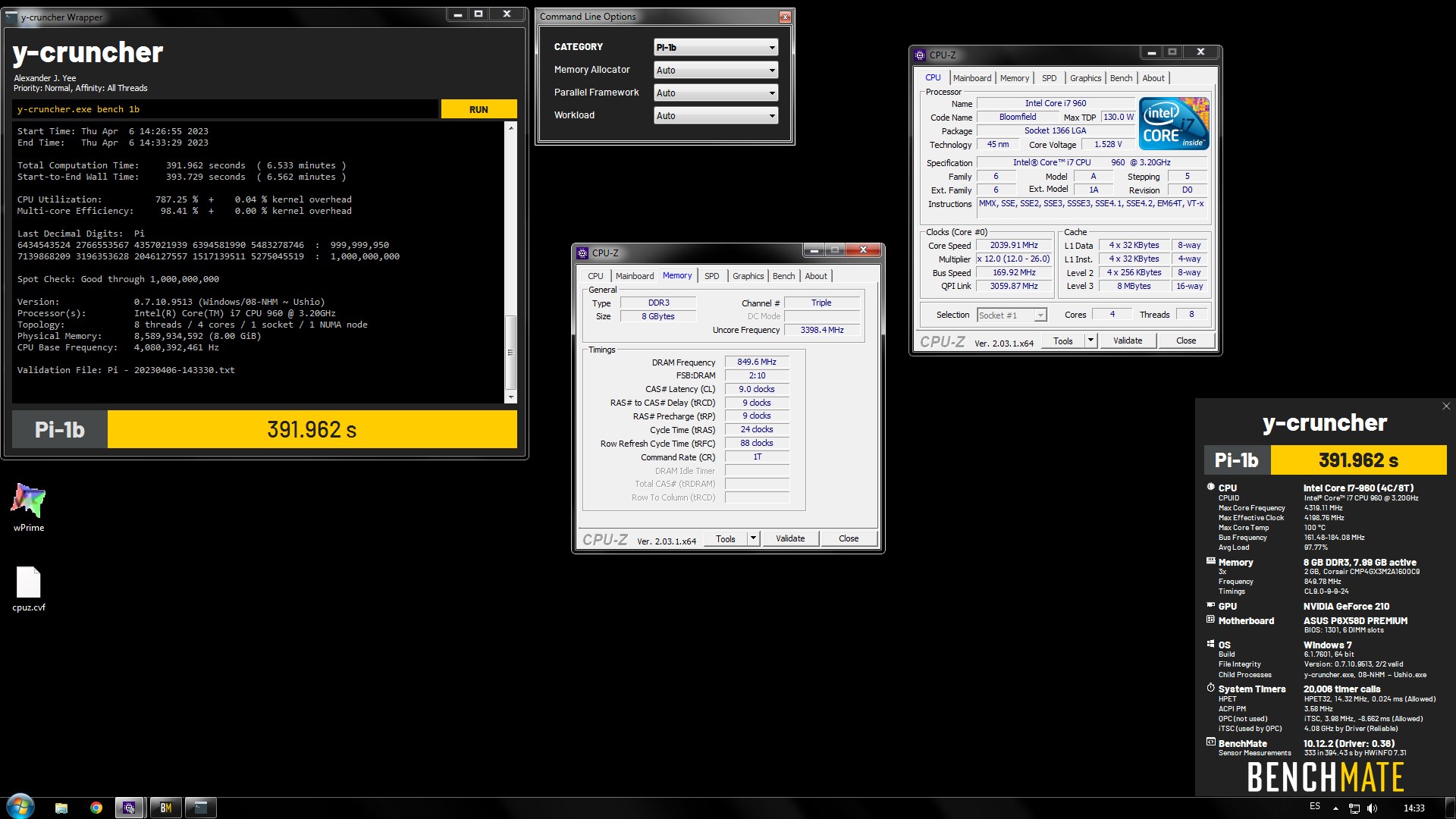Click the ES language indicator in tray

(x=1315, y=806)
